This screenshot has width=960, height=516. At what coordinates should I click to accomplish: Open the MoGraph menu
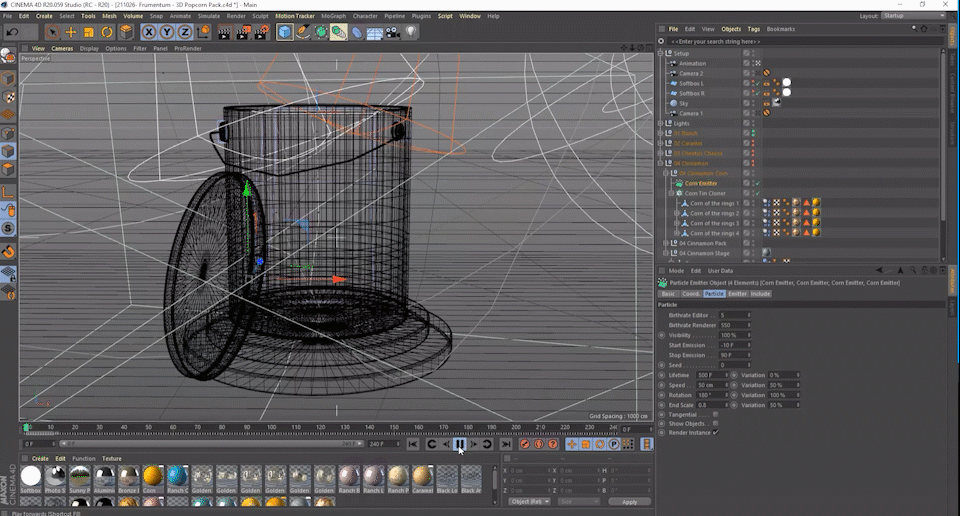(335, 16)
